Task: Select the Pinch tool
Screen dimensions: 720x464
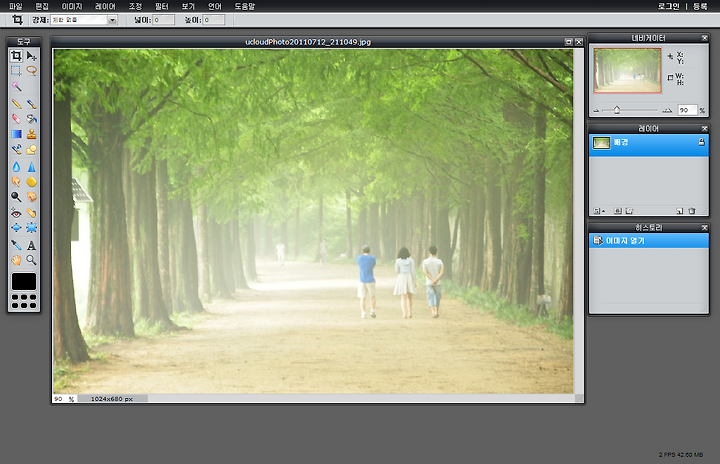Action: coord(31,227)
